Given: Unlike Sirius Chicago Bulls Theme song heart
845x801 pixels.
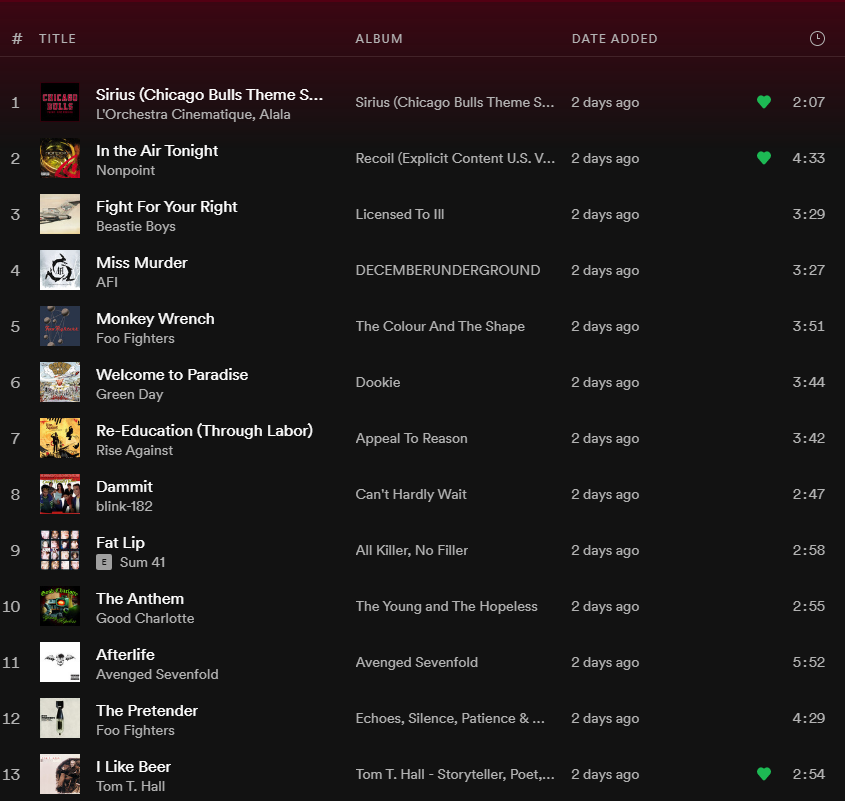Looking at the screenshot, I should coord(764,102).
